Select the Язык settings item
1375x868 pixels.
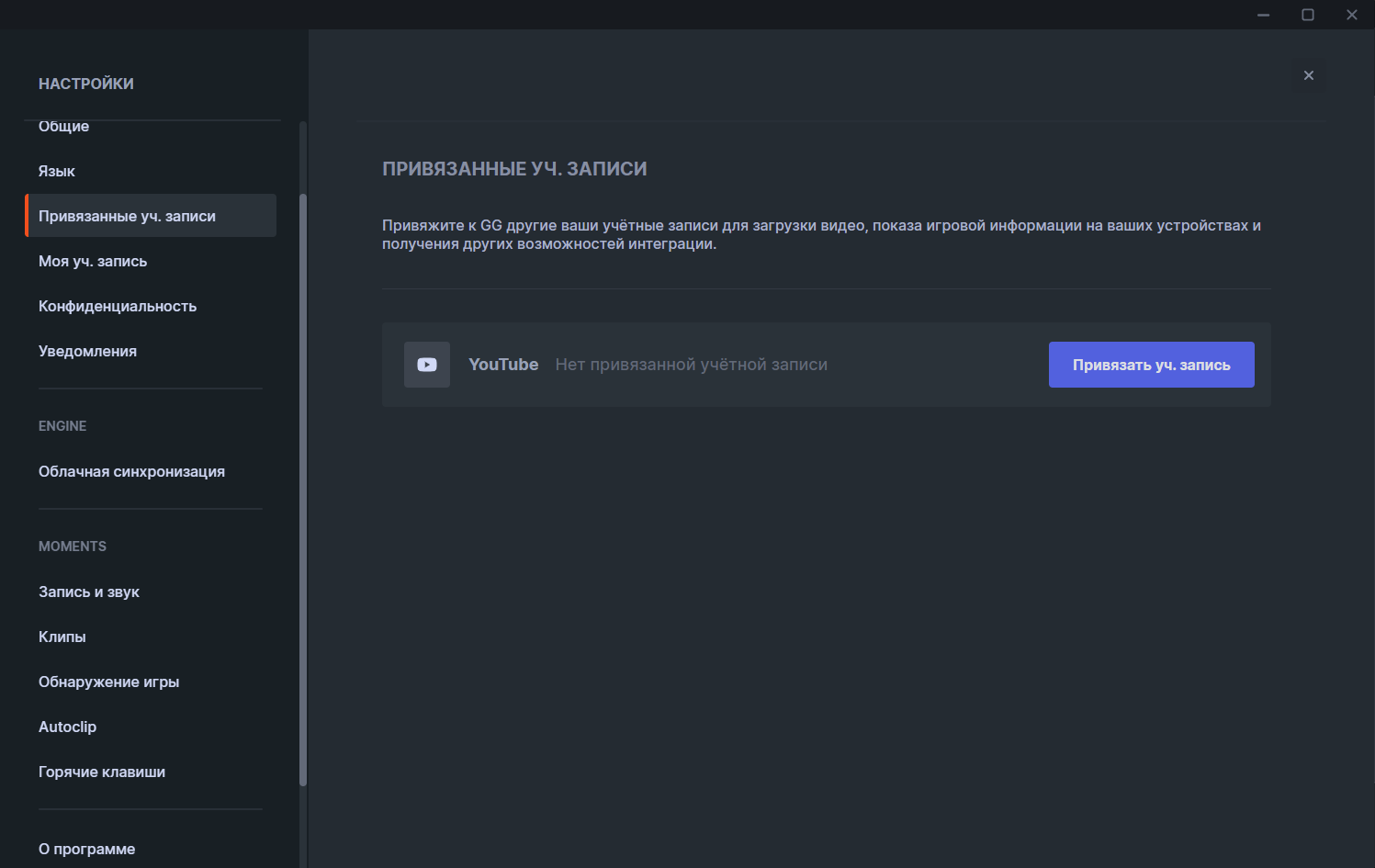click(x=57, y=172)
